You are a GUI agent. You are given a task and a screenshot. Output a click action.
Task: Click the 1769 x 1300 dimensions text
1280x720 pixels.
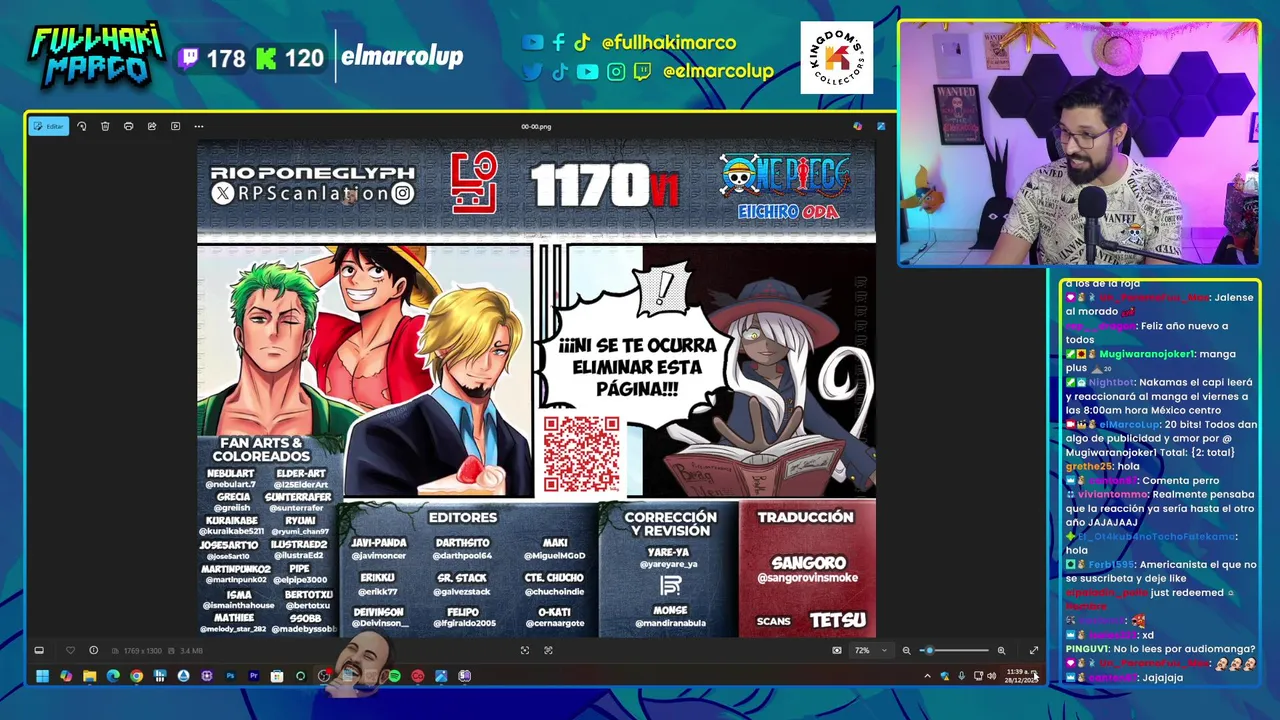(x=142, y=651)
